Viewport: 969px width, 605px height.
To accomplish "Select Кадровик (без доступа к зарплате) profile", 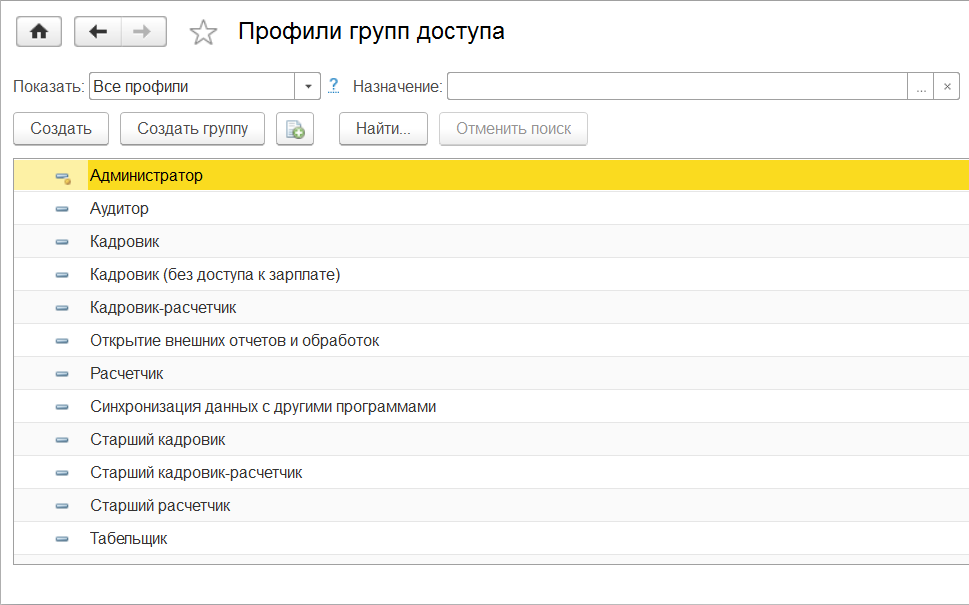I will coord(215,275).
